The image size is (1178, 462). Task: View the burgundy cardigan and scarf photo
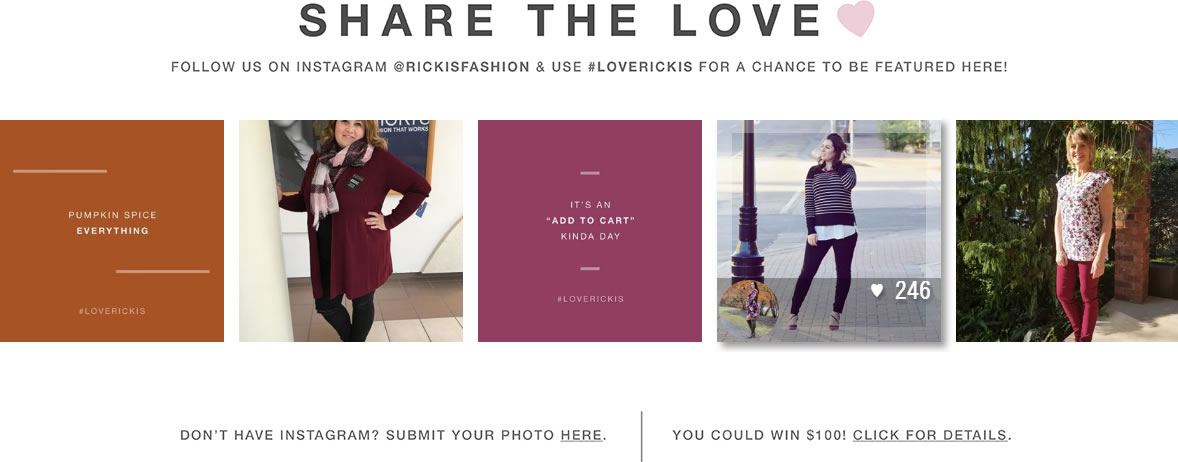tap(351, 231)
